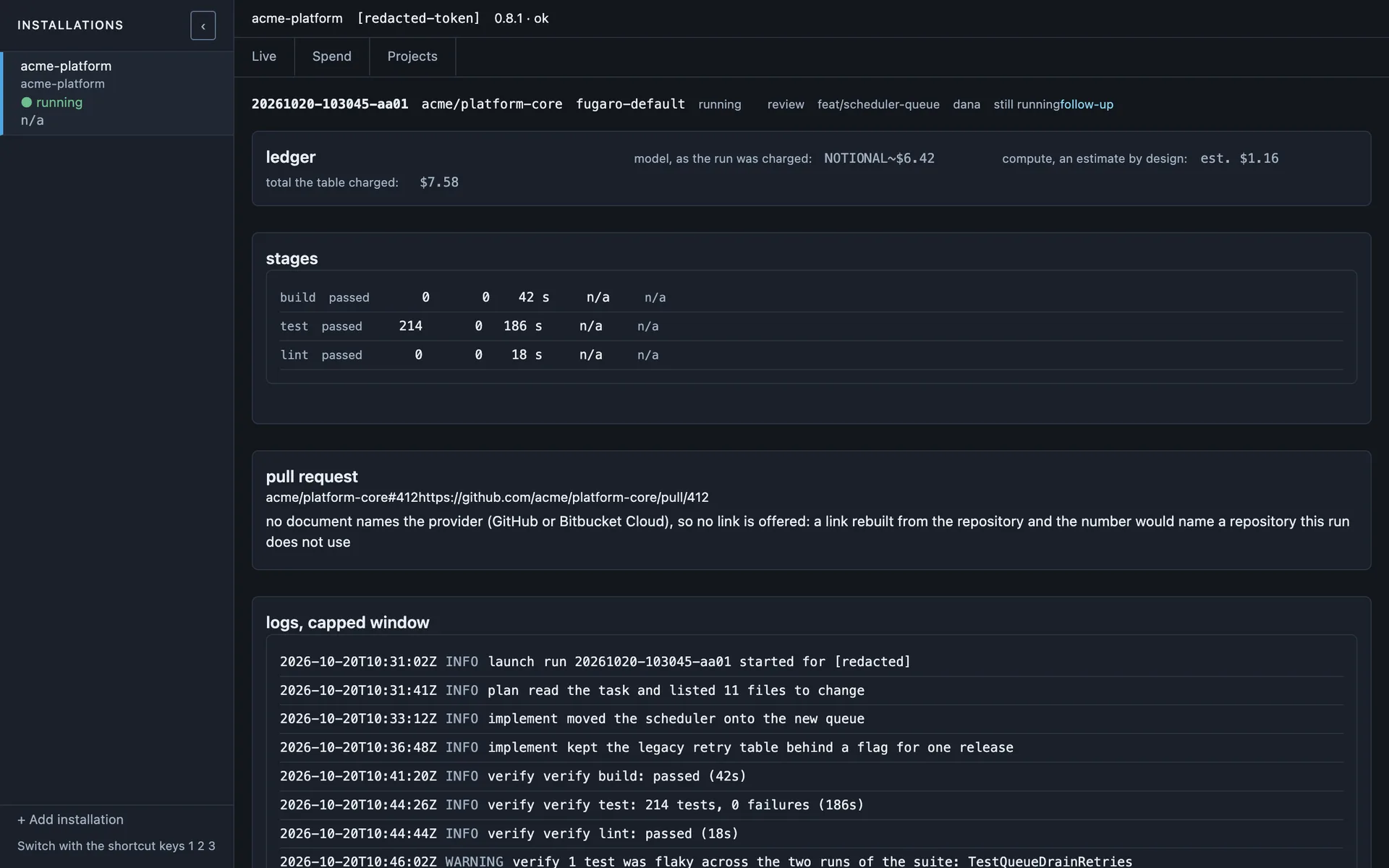Click Add installation
1389x868 pixels.
[x=70, y=820]
